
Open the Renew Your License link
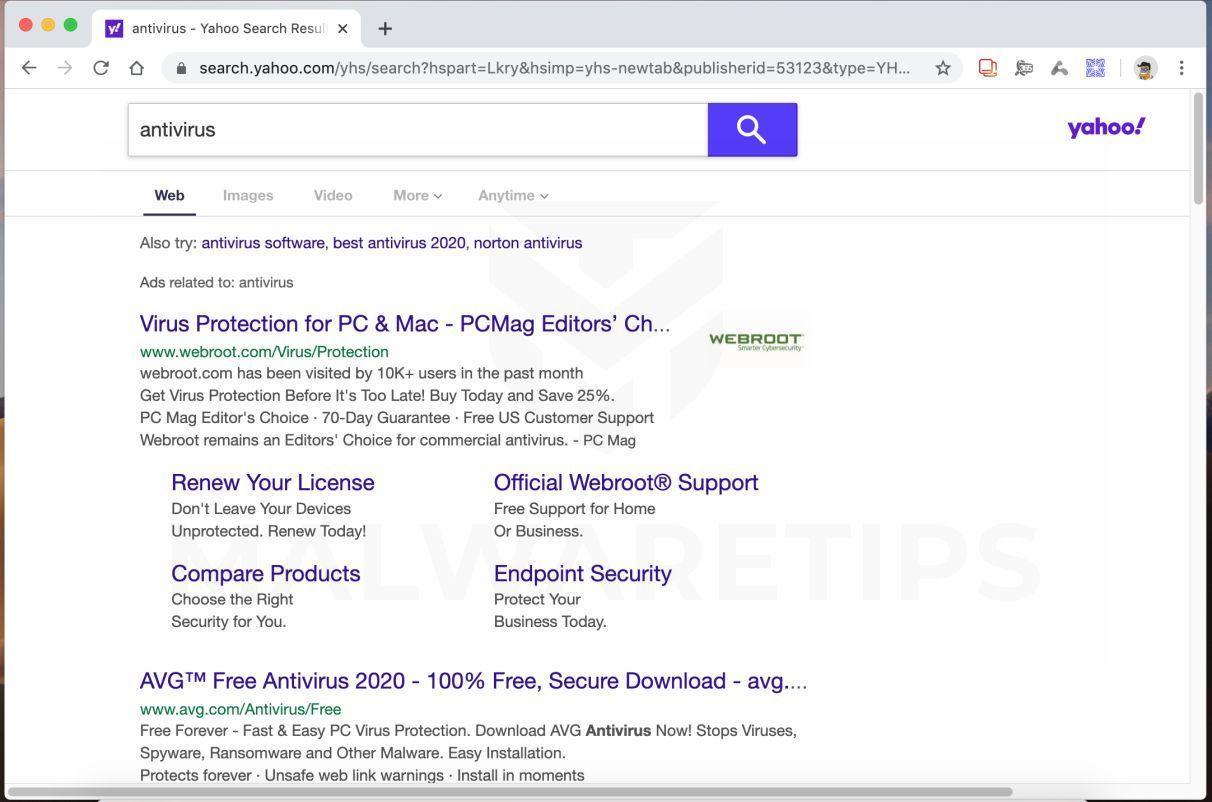coord(272,483)
